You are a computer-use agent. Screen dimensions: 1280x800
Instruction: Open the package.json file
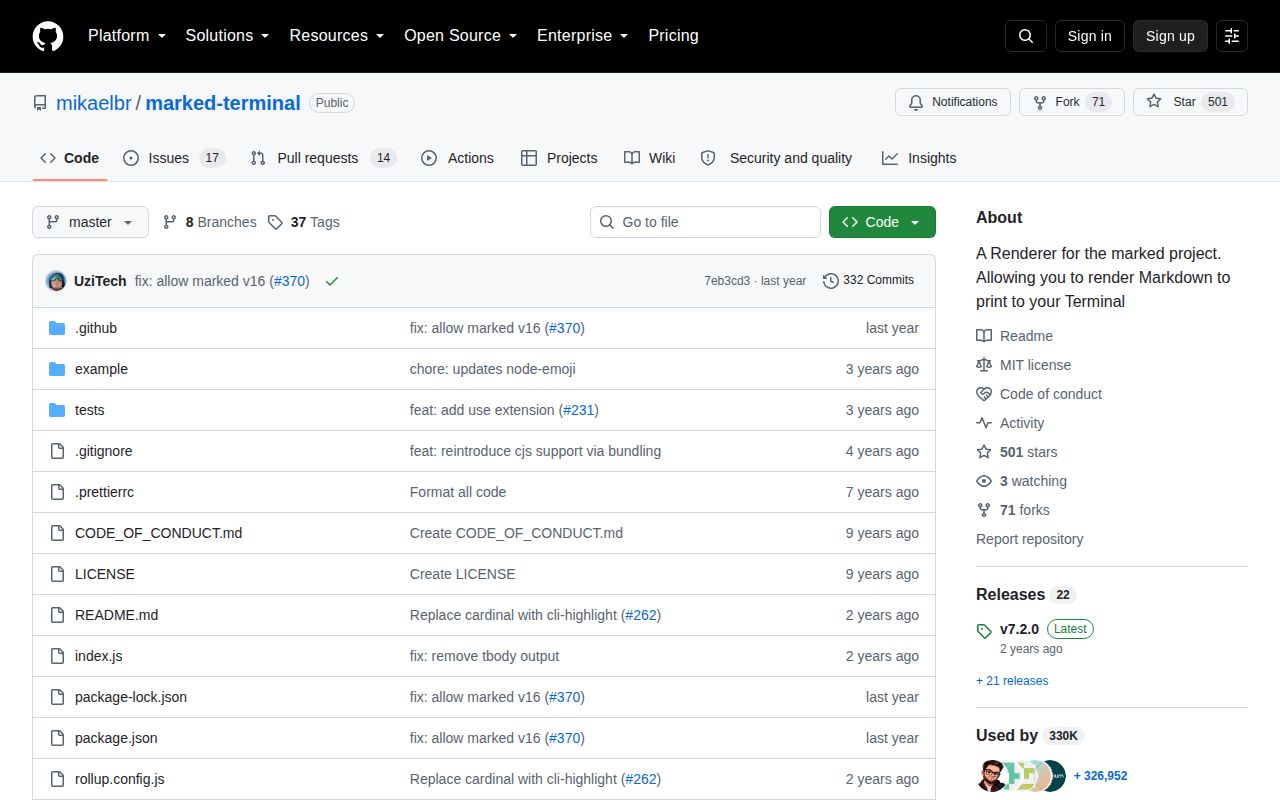tap(116, 738)
